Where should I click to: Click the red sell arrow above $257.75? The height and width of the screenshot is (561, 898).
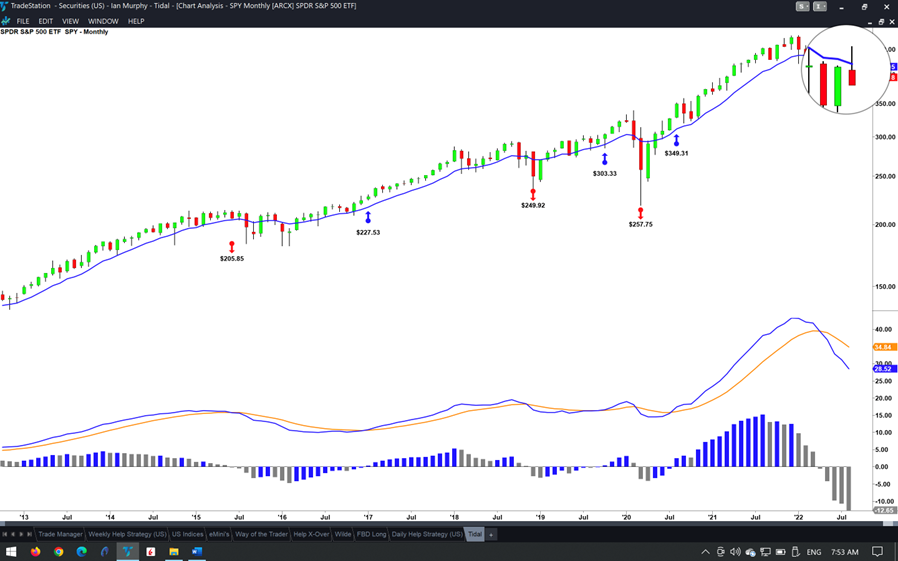(640, 213)
